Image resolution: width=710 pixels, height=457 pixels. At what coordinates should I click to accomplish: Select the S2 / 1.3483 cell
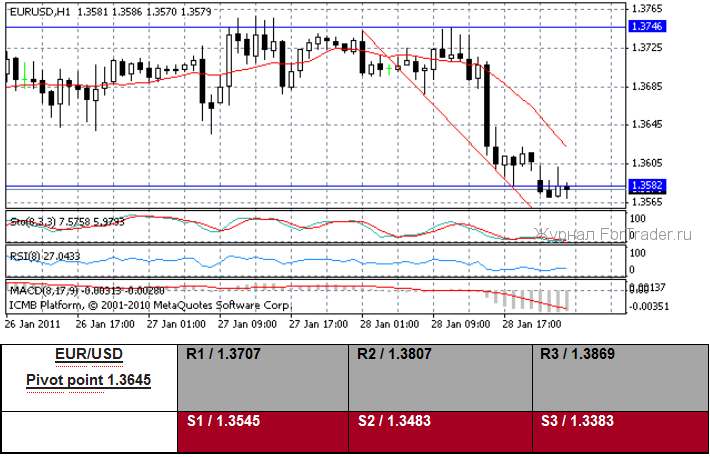[x=441, y=432]
